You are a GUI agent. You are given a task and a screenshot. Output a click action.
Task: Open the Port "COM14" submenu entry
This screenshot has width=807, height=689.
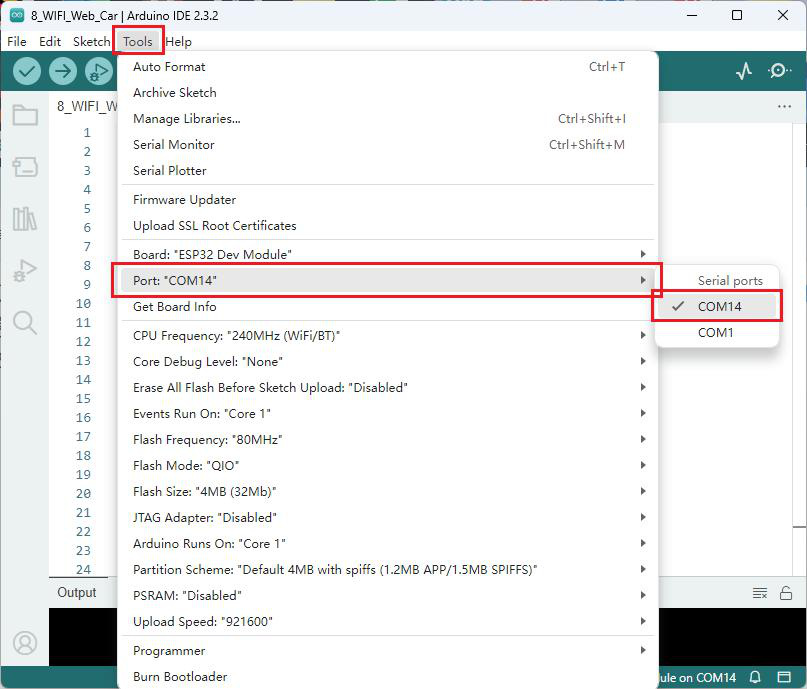[388, 280]
